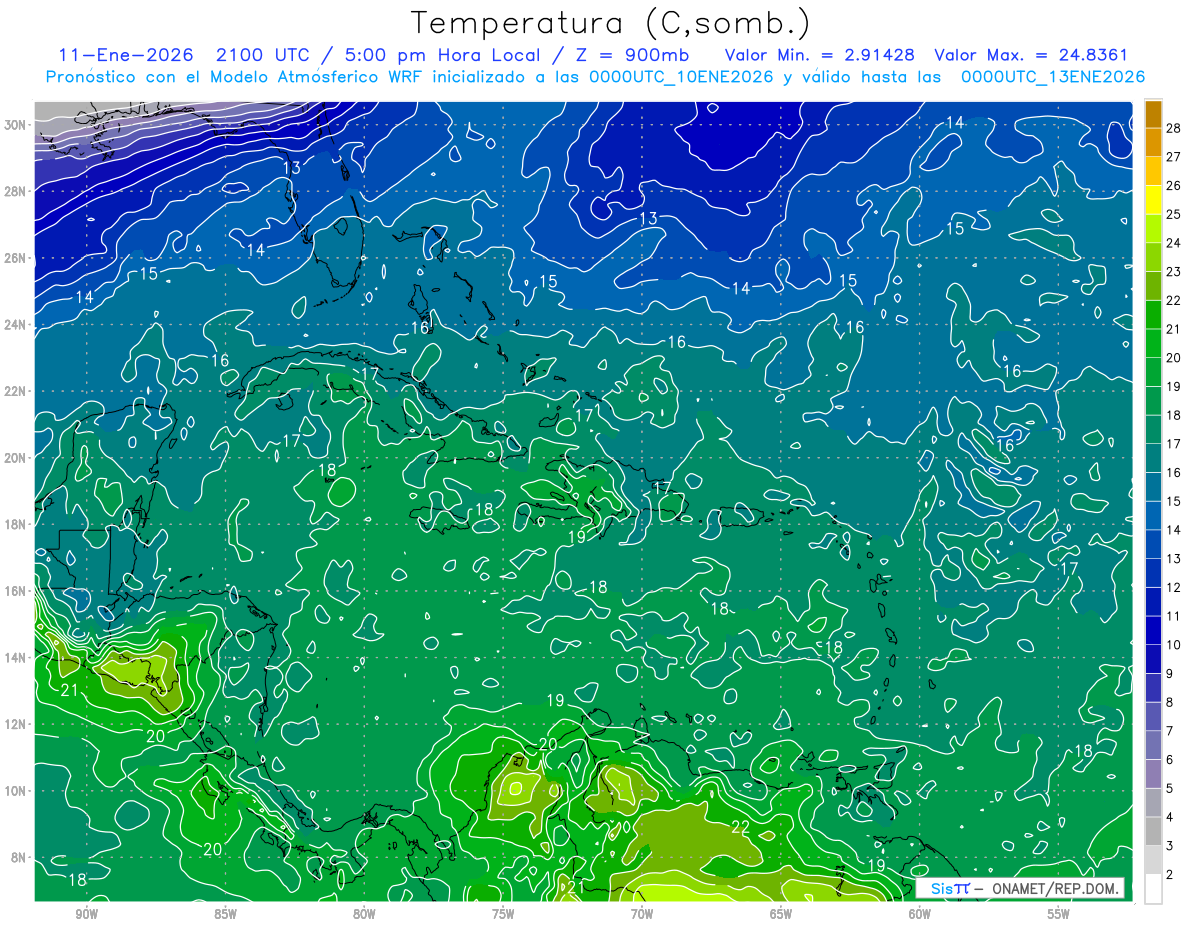This screenshot has height=927, width=1200.
Task: Click latitude axis label "30N"
Action: pyautogui.click(x=17, y=124)
